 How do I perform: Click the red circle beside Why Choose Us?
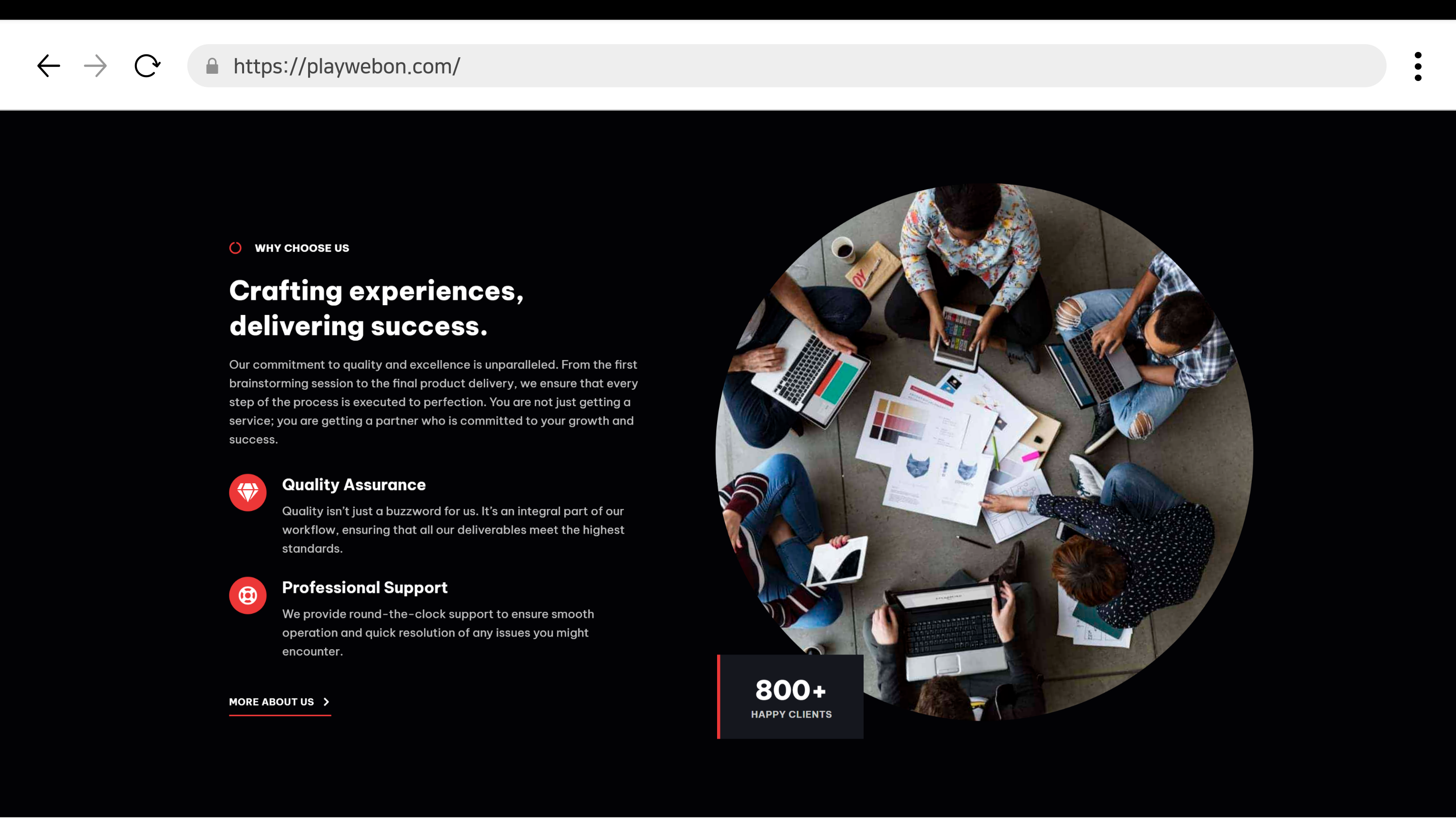235,247
